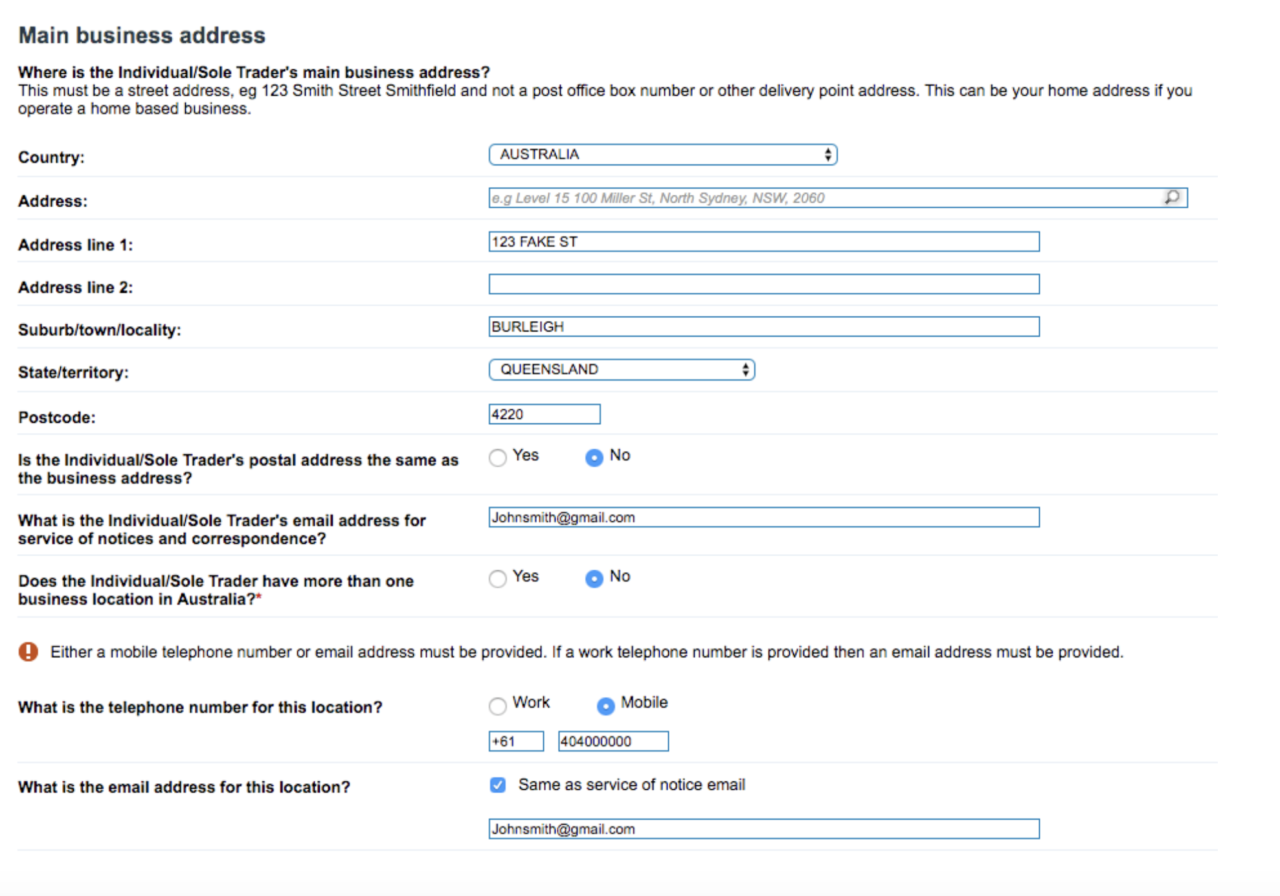Choose Work as the telephone number type

pyautogui.click(x=497, y=706)
